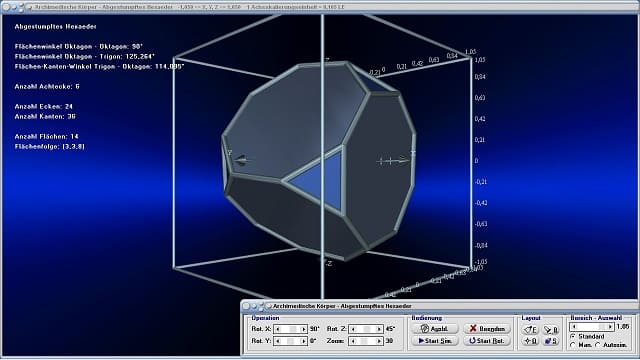The image size is (640, 360).
Task: Decrease Bereich range with left arrow
Action: [x=574, y=327]
